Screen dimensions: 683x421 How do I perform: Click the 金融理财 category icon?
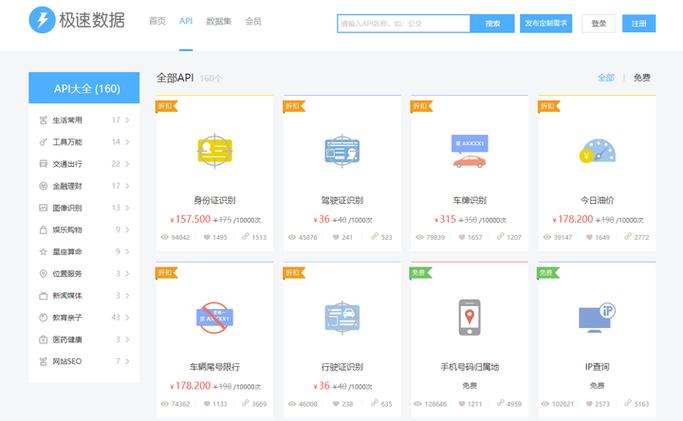[x=43, y=186]
